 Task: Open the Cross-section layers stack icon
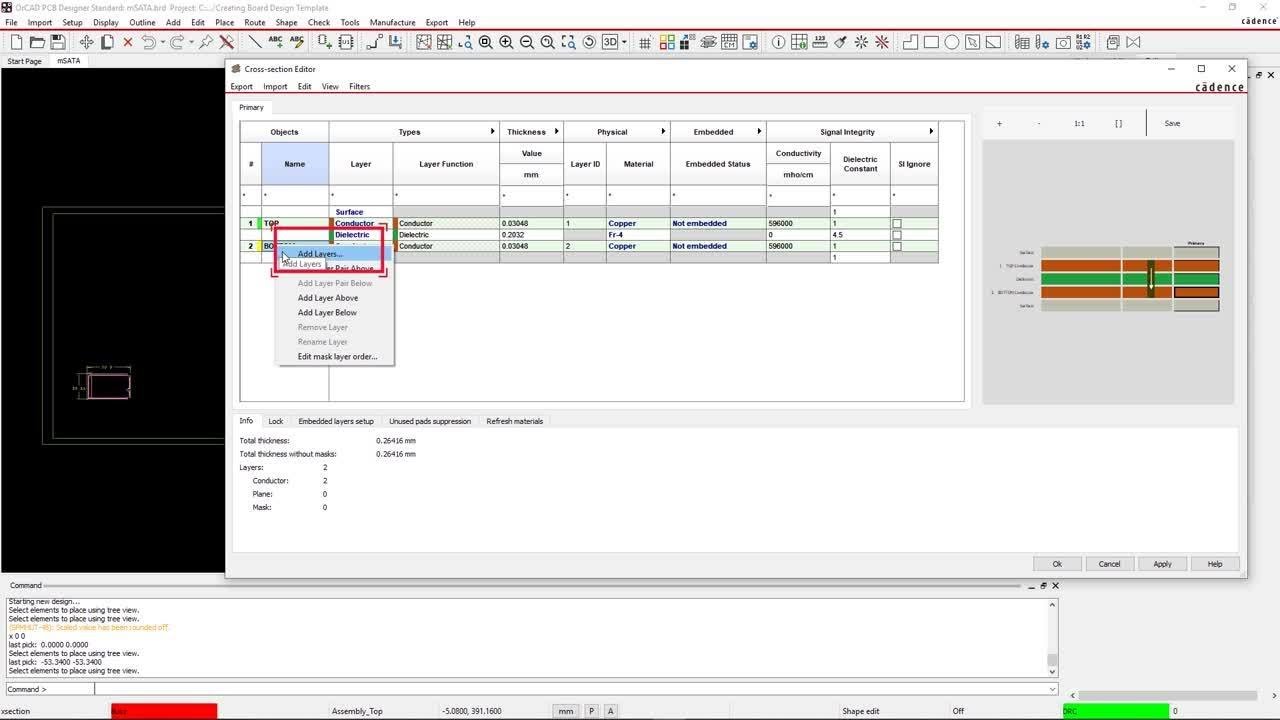point(708,42)
